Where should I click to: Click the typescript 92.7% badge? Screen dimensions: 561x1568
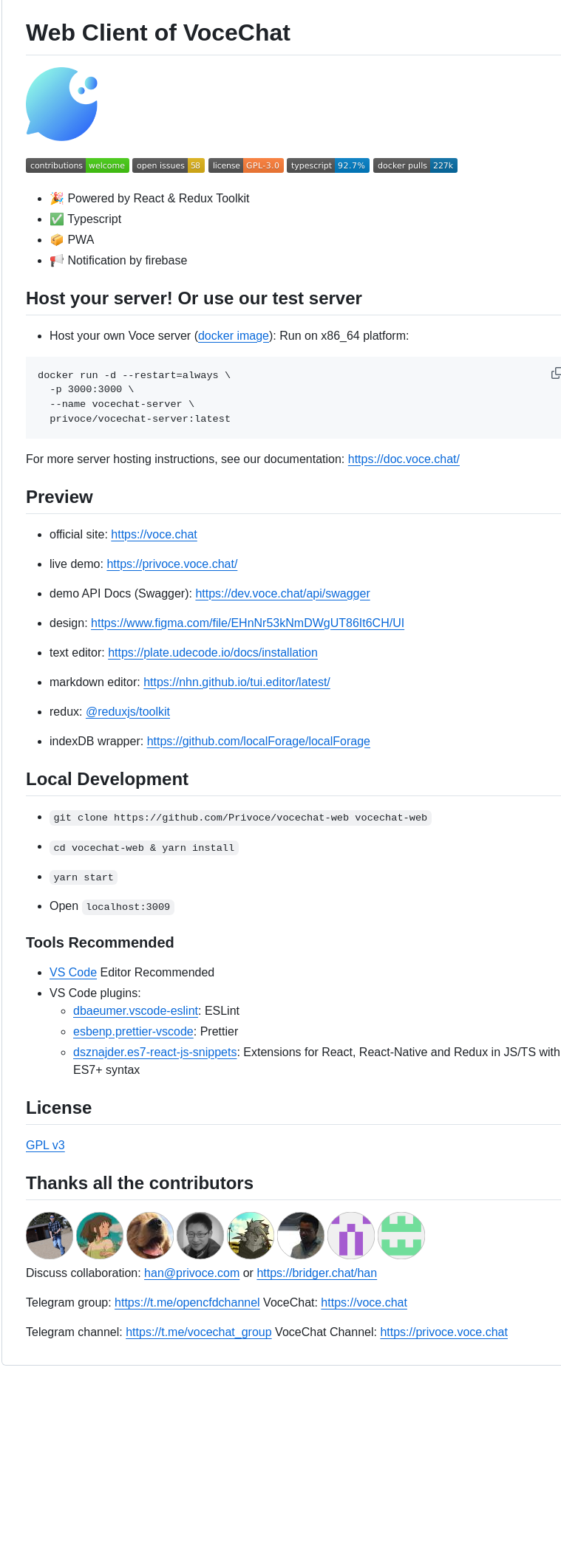(328, 165)
